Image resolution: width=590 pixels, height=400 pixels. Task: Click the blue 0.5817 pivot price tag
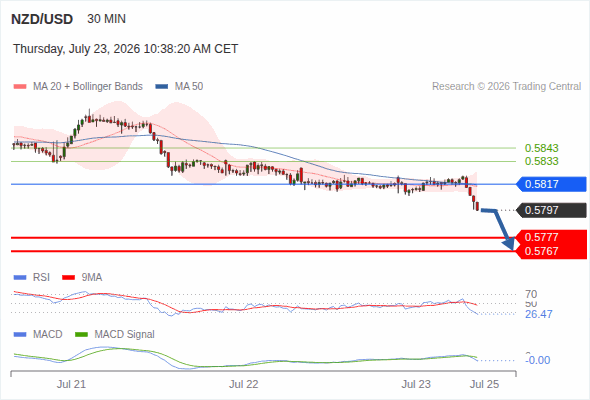tap(551, 184)
